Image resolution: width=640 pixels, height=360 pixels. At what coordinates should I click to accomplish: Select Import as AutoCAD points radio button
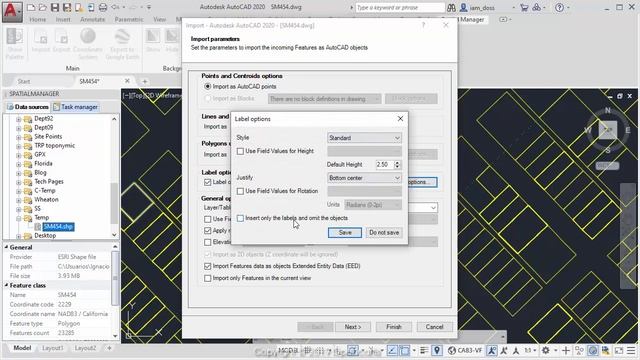pyautogui.click(x=208, y=87)
